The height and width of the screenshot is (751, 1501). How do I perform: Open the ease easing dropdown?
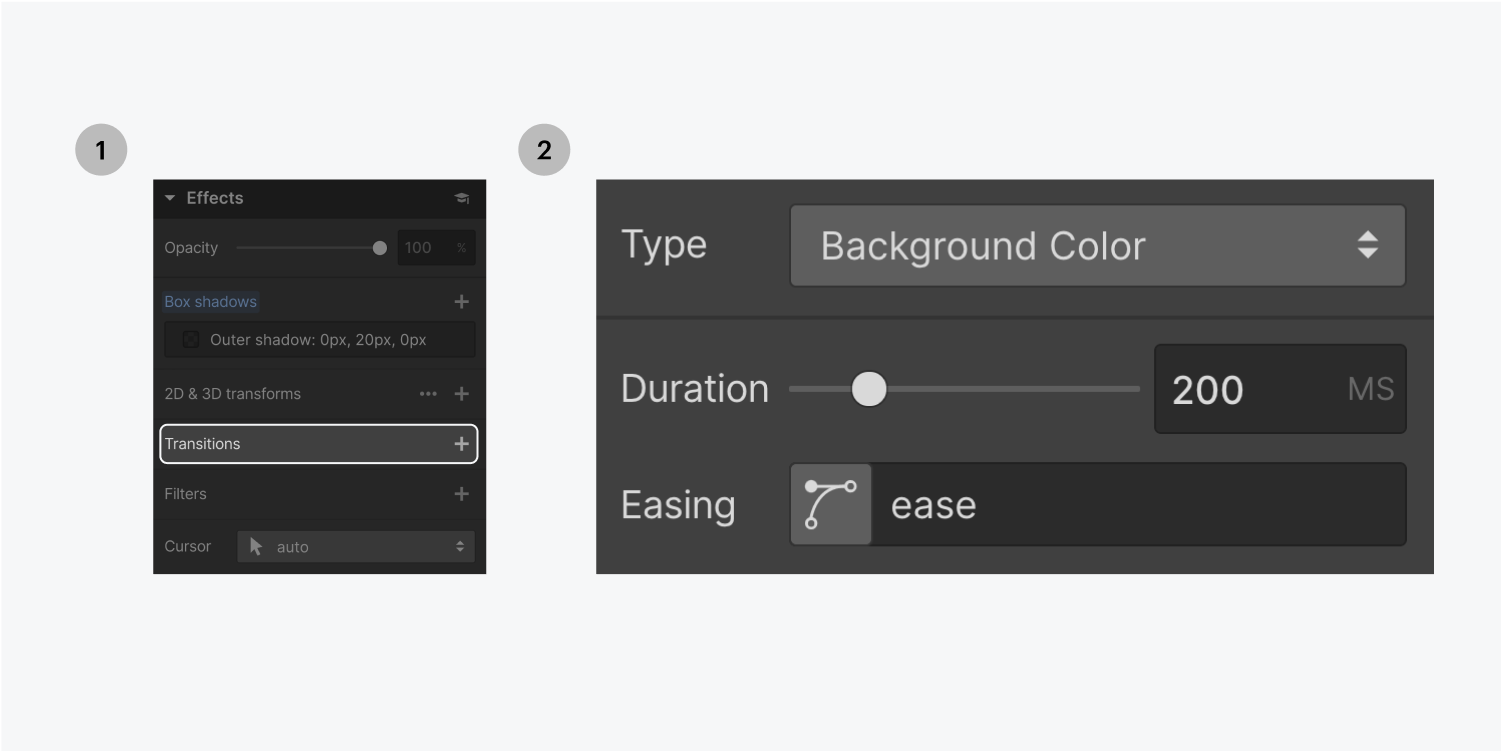tap(1140, 504)
